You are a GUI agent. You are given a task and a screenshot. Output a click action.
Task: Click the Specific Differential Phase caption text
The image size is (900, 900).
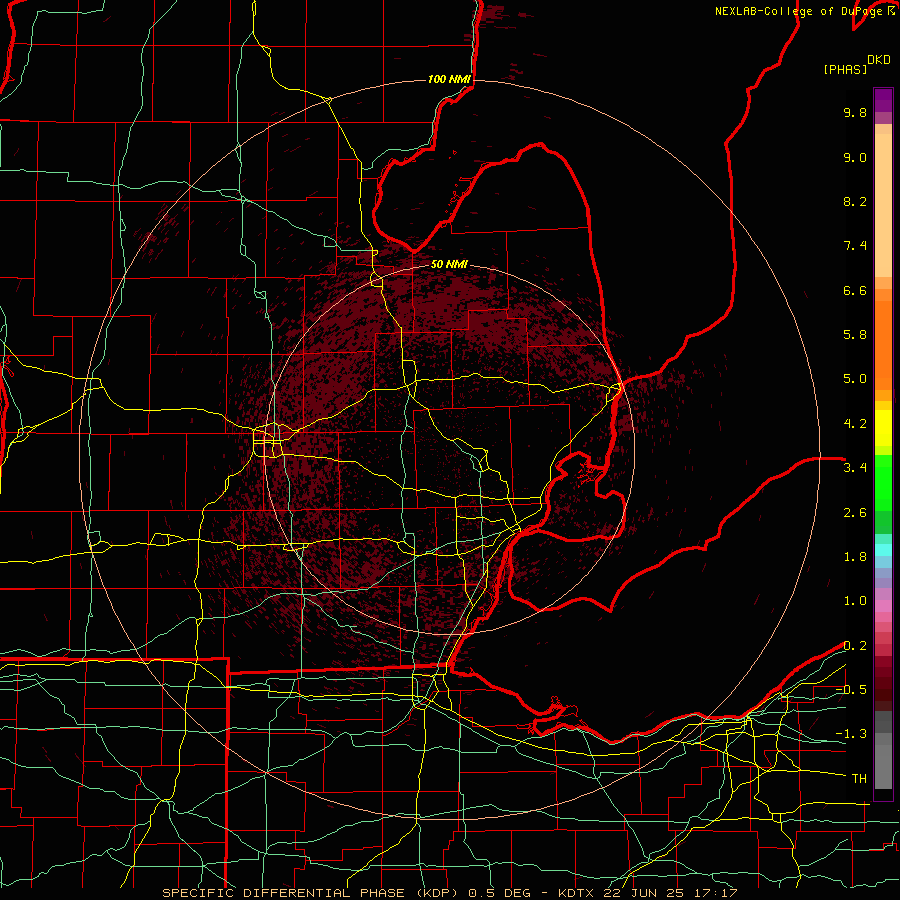coord(450,893)
